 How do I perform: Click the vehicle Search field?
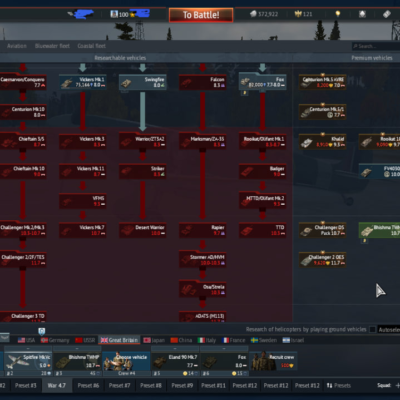(376, 46)
